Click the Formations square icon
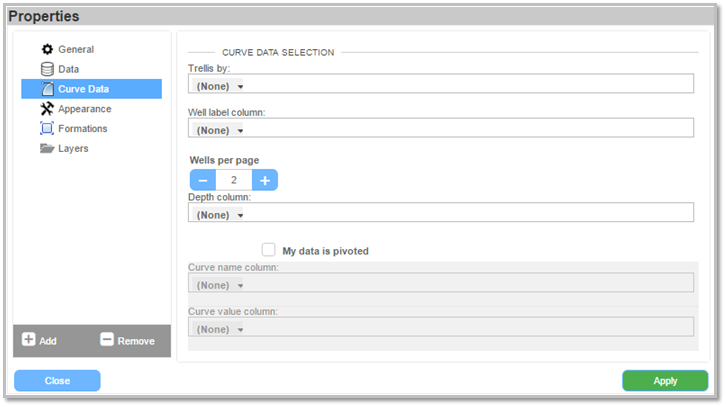This screenshot has height=407, width=726. [x=47, y=128]
